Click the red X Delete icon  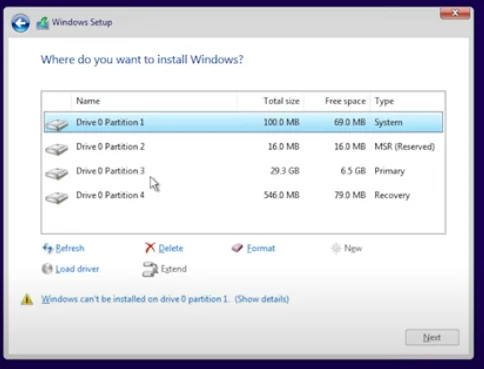[x=150, y=248]
